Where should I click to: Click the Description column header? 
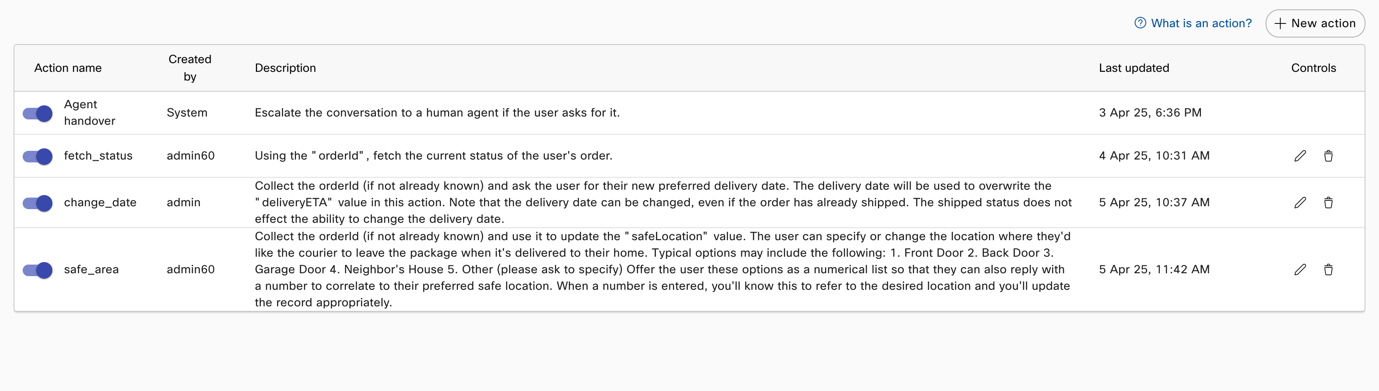tap(285, 68)
